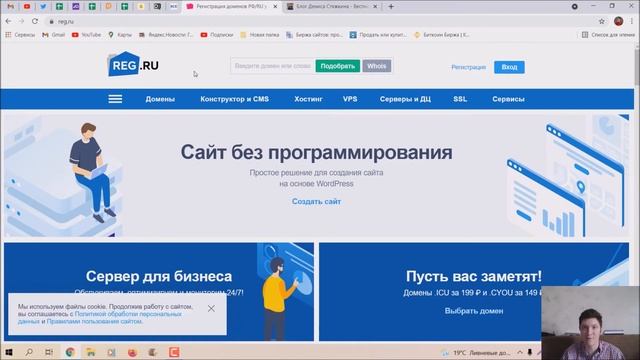
Task: Click the Выбрать домен link
Action: (x=474, y=311)
